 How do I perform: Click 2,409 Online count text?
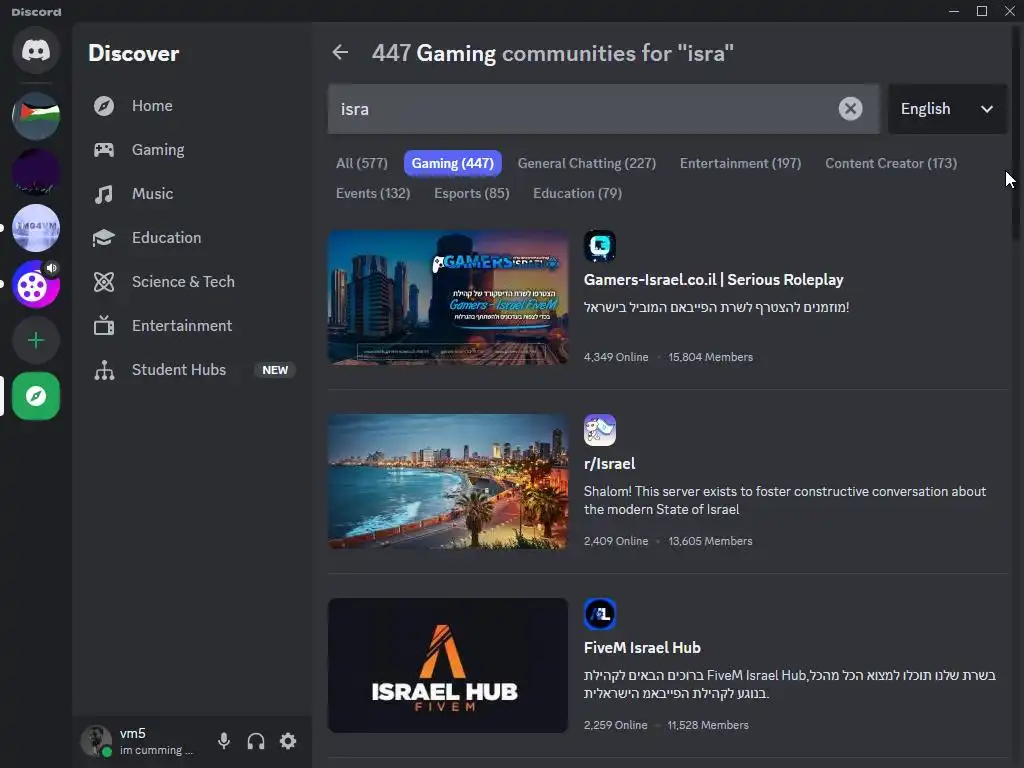click(616, 541)
